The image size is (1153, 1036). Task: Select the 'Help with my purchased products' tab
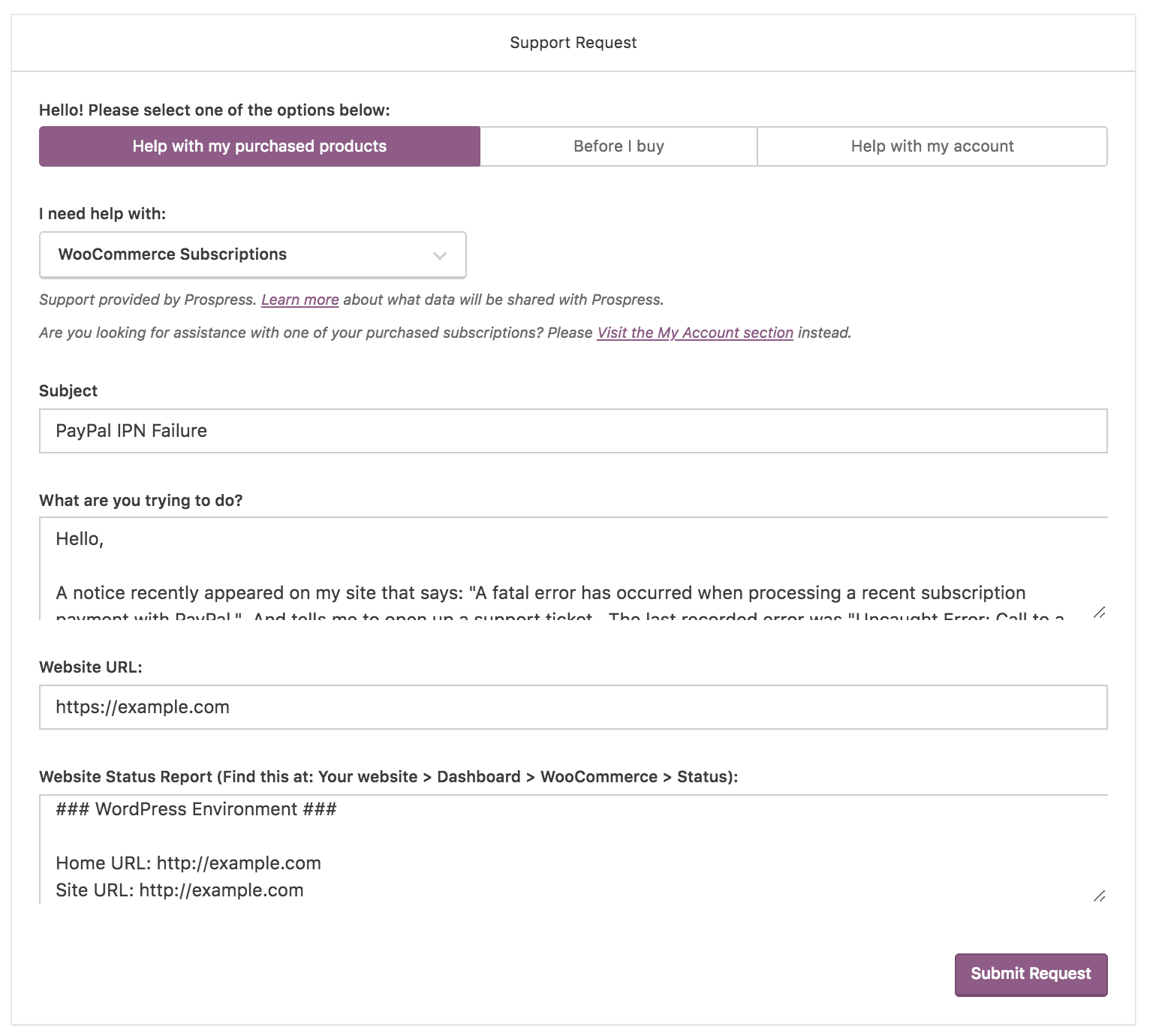(x=259, y=146)
